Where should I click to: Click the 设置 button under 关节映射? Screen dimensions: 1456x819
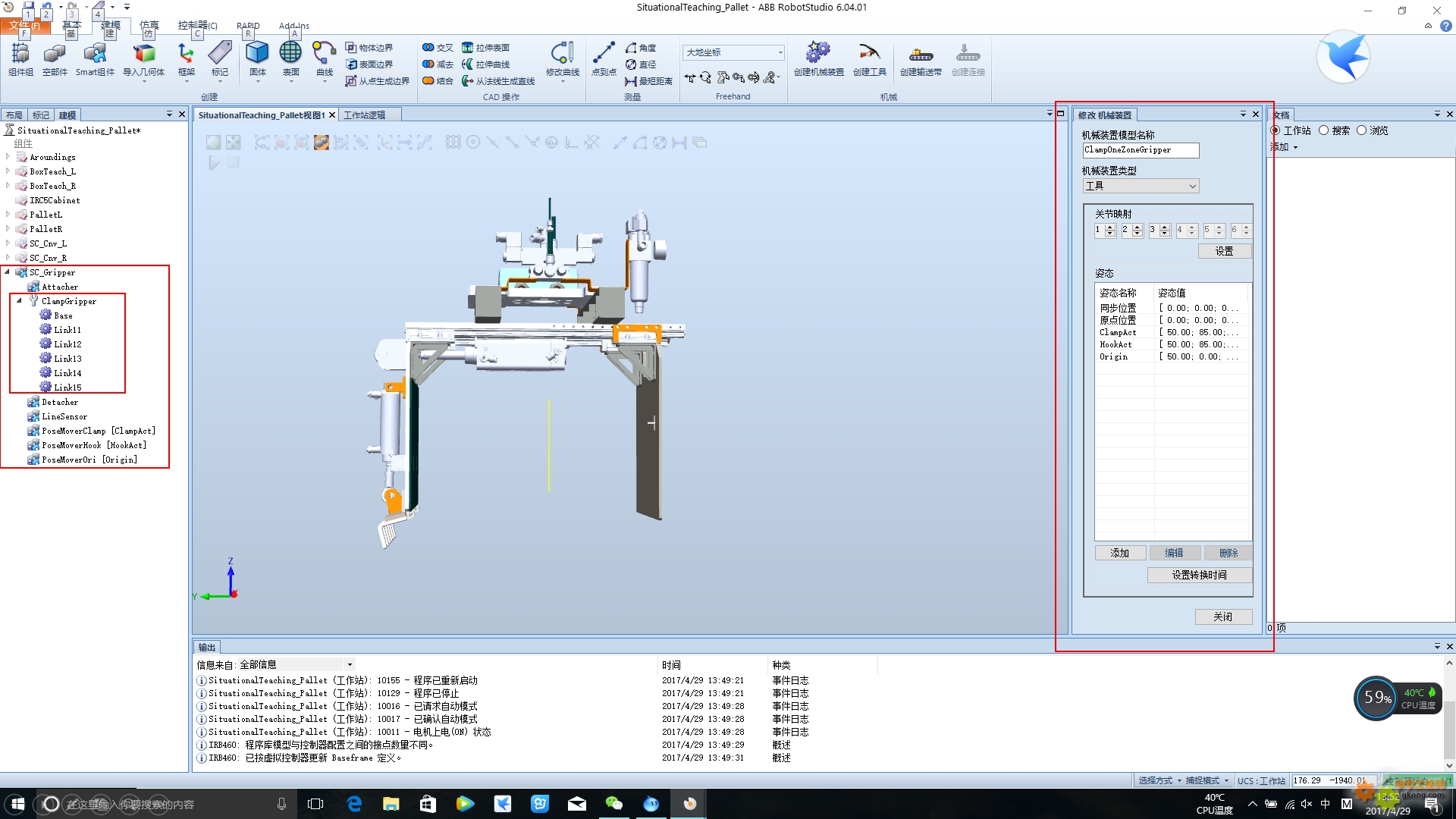(x=1225, y=251)
